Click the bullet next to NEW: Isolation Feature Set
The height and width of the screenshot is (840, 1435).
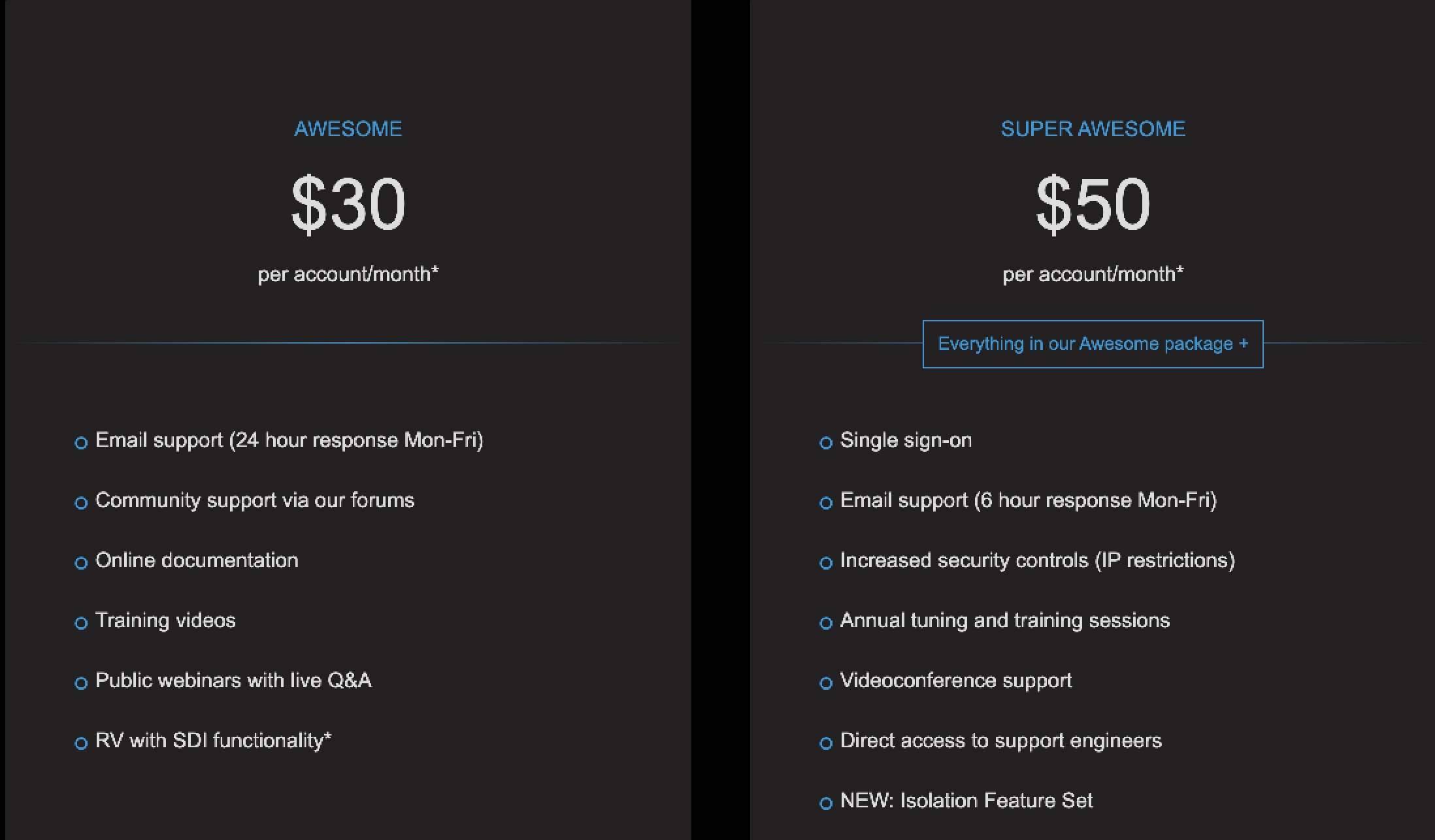pos(826,803)
